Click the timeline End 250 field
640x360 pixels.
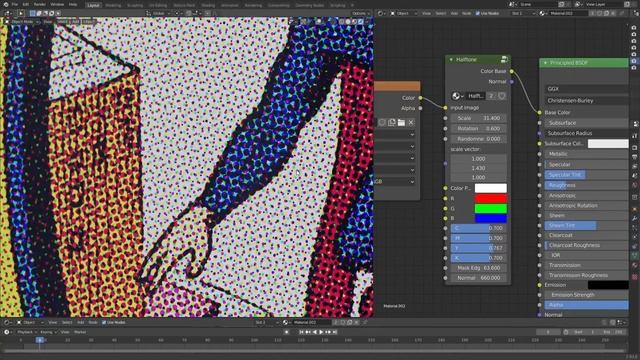pos(613,332)
